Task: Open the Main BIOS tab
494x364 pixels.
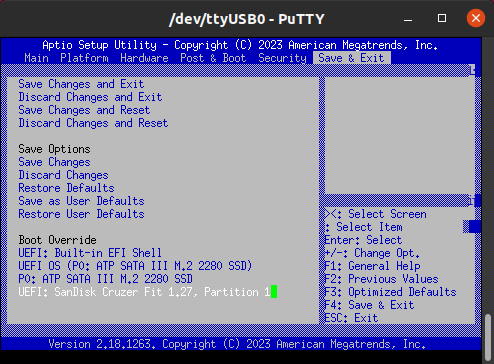Action: click(36, 58)
